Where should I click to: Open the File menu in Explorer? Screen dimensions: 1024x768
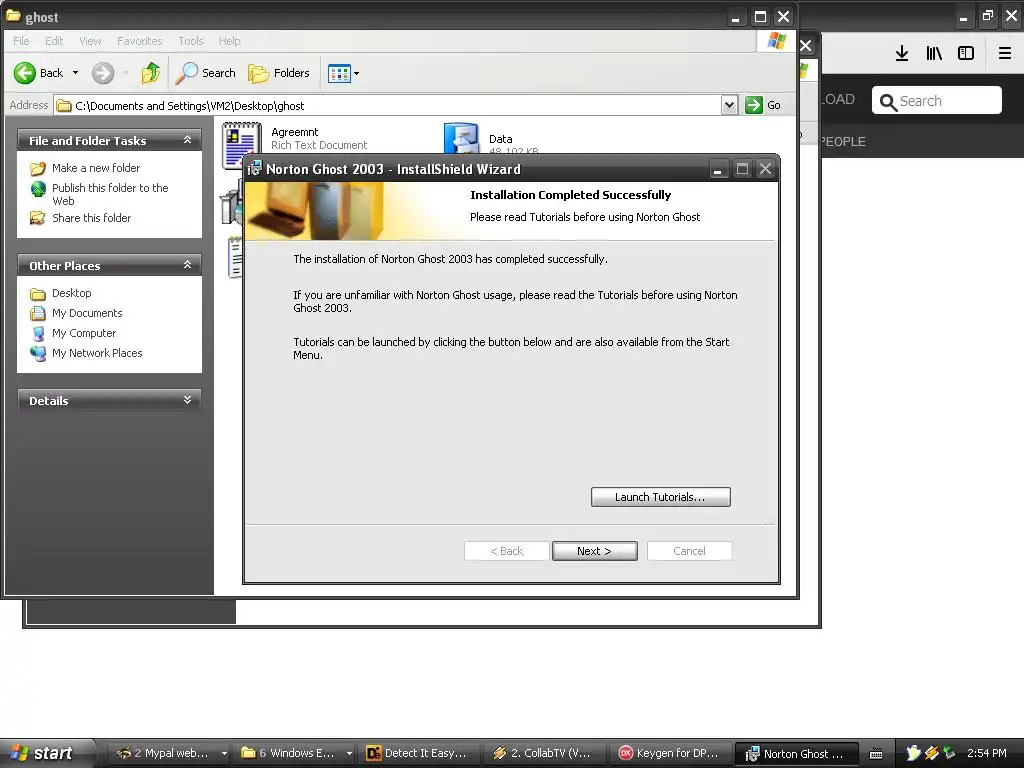[21, 41]
